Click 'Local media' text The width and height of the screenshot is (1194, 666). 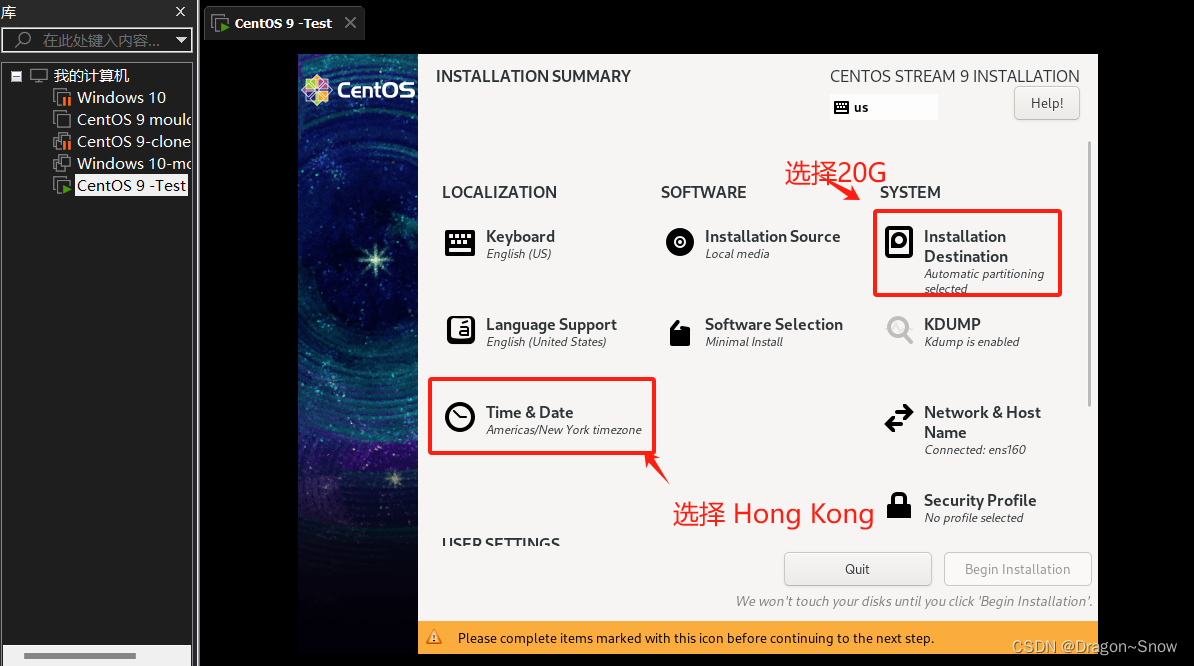click(x=737, y=254)
